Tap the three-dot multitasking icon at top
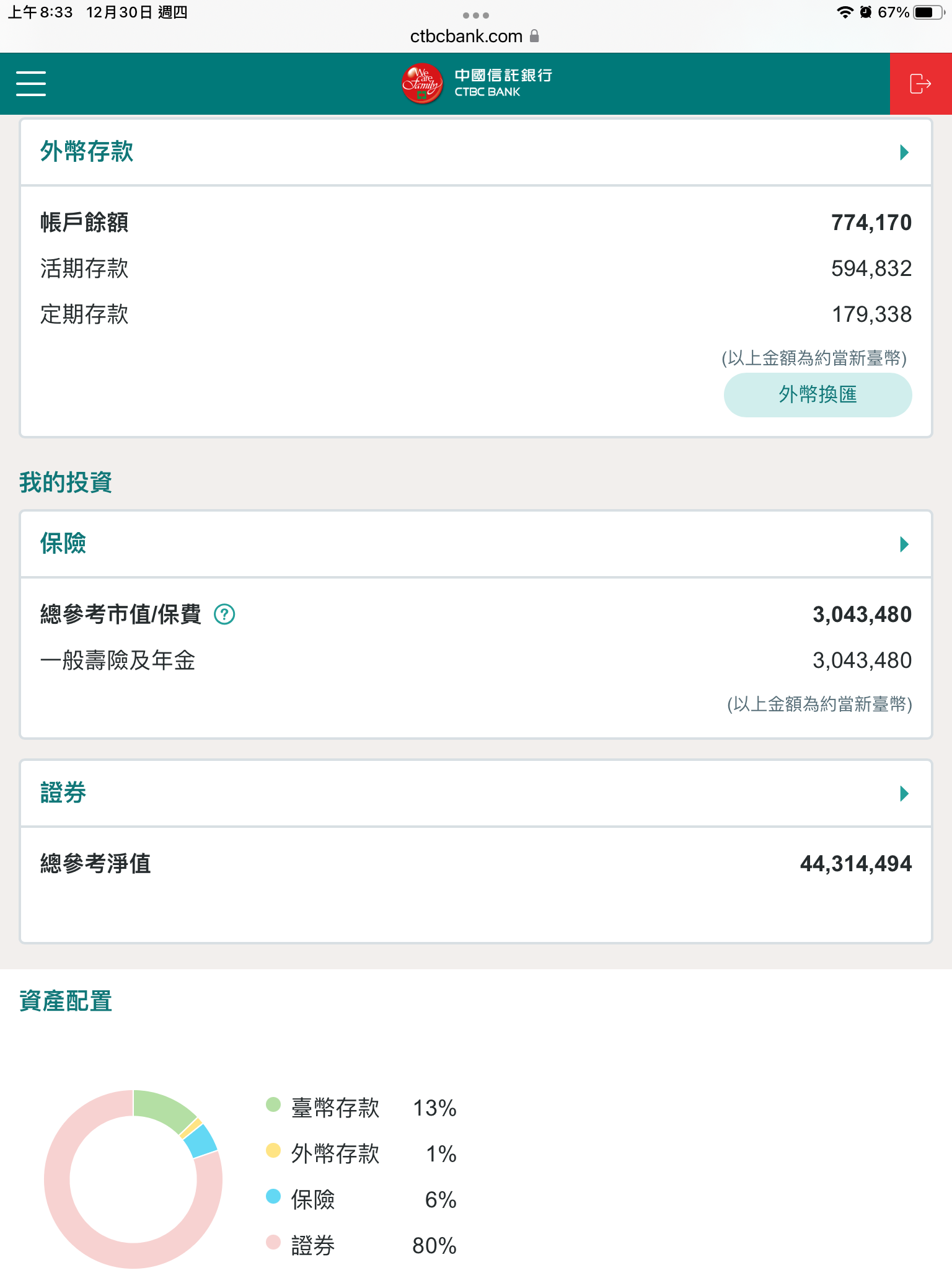952x1270 pixels. (476, 15)
